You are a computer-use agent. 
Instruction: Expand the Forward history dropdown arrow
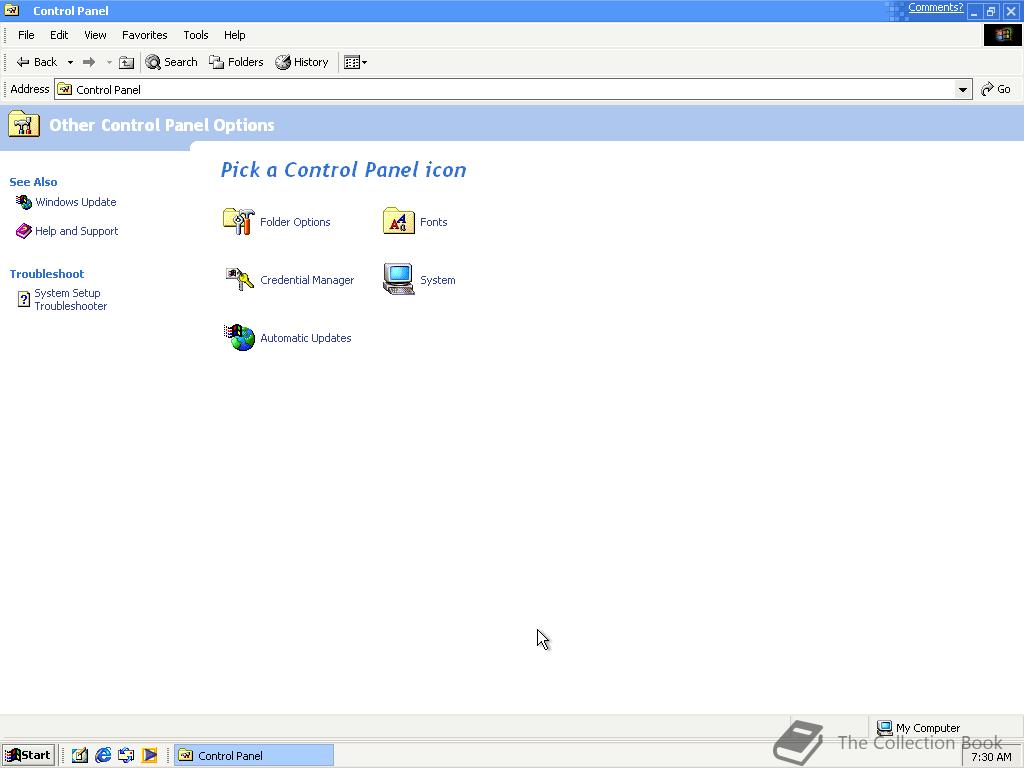pos(109,63)
